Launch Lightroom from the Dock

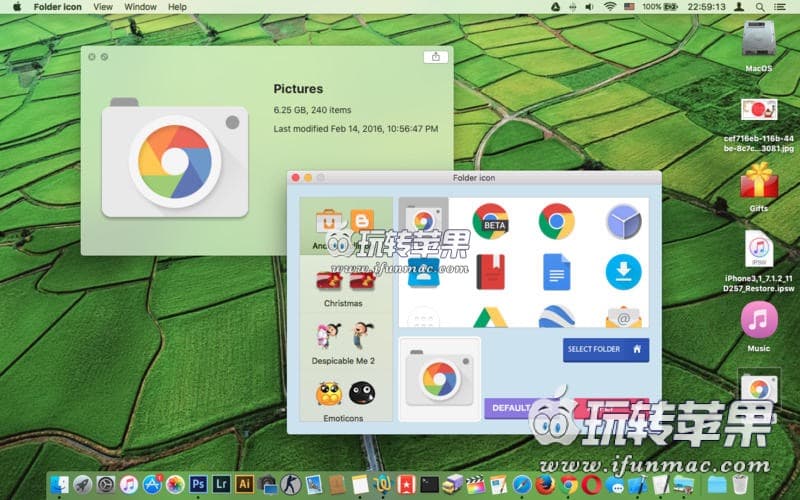click(x=221, y=484)
